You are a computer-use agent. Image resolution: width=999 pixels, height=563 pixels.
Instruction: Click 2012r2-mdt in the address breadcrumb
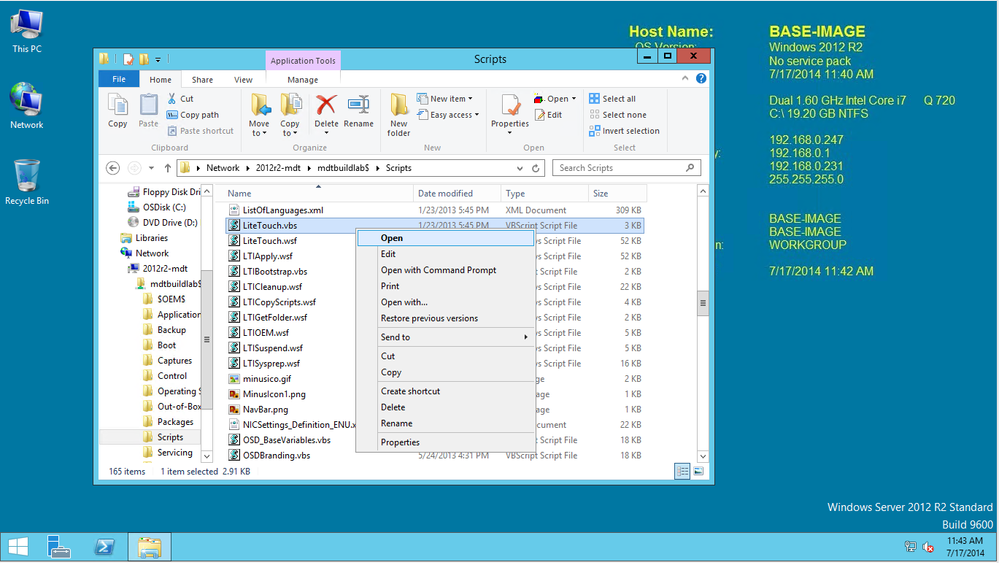[x=278, y=168]
